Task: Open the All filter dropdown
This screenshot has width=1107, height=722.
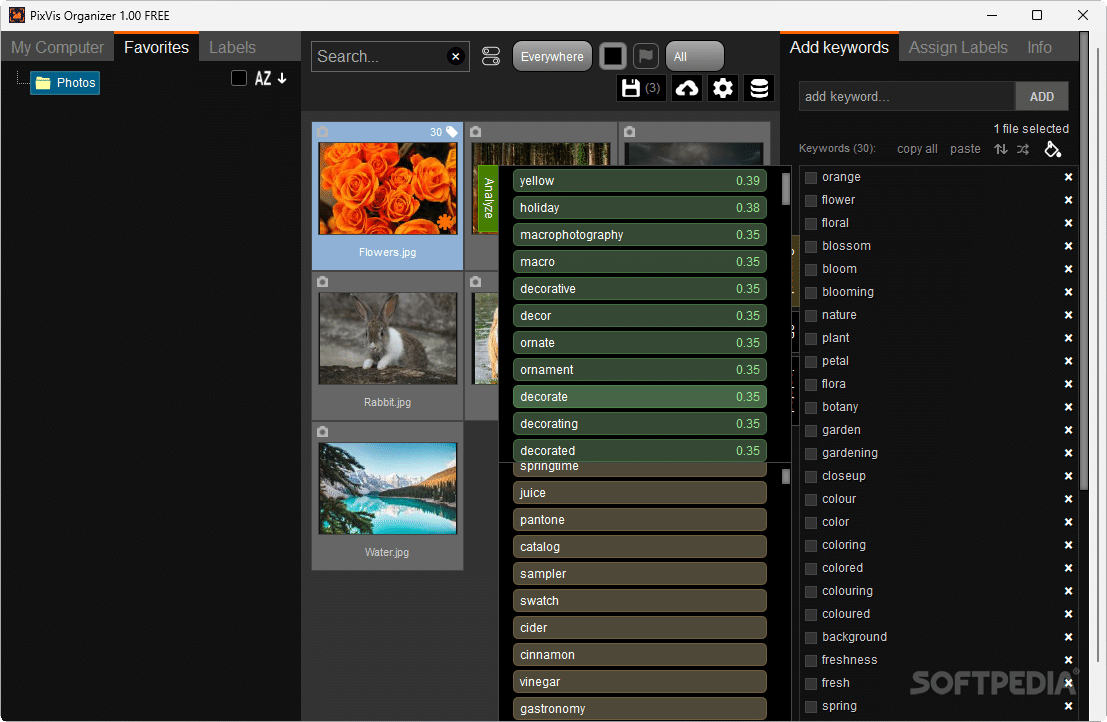Action: pyautogui.click(x=694, y=56)
